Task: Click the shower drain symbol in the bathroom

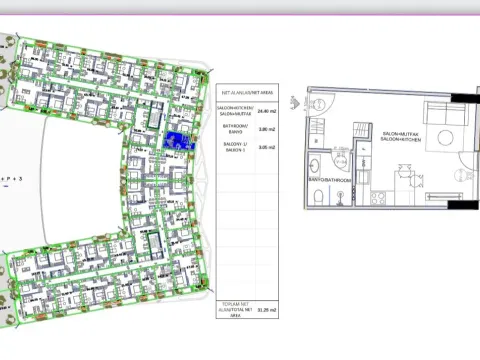Action: [340, 197]
